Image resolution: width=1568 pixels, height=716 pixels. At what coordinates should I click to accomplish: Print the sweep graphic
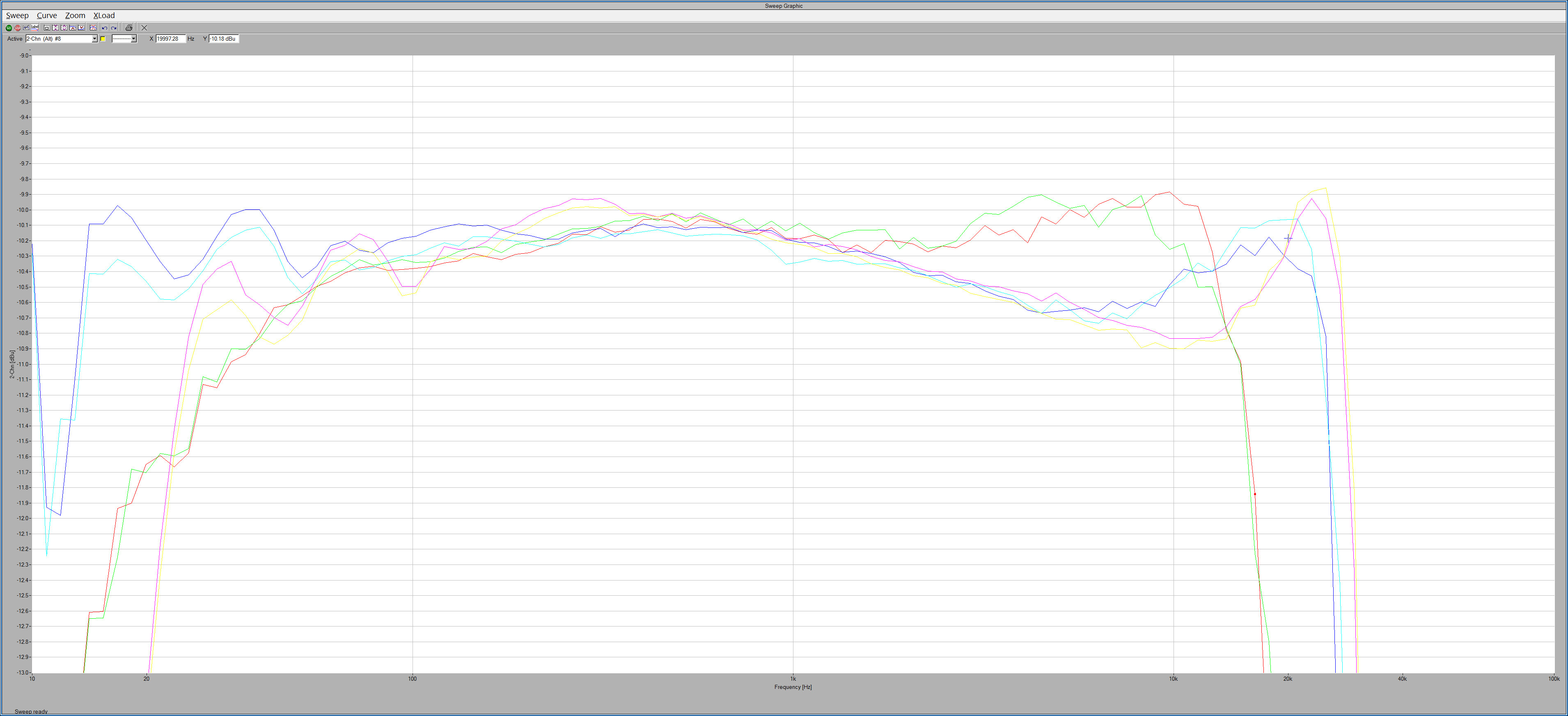click(128, 28)
